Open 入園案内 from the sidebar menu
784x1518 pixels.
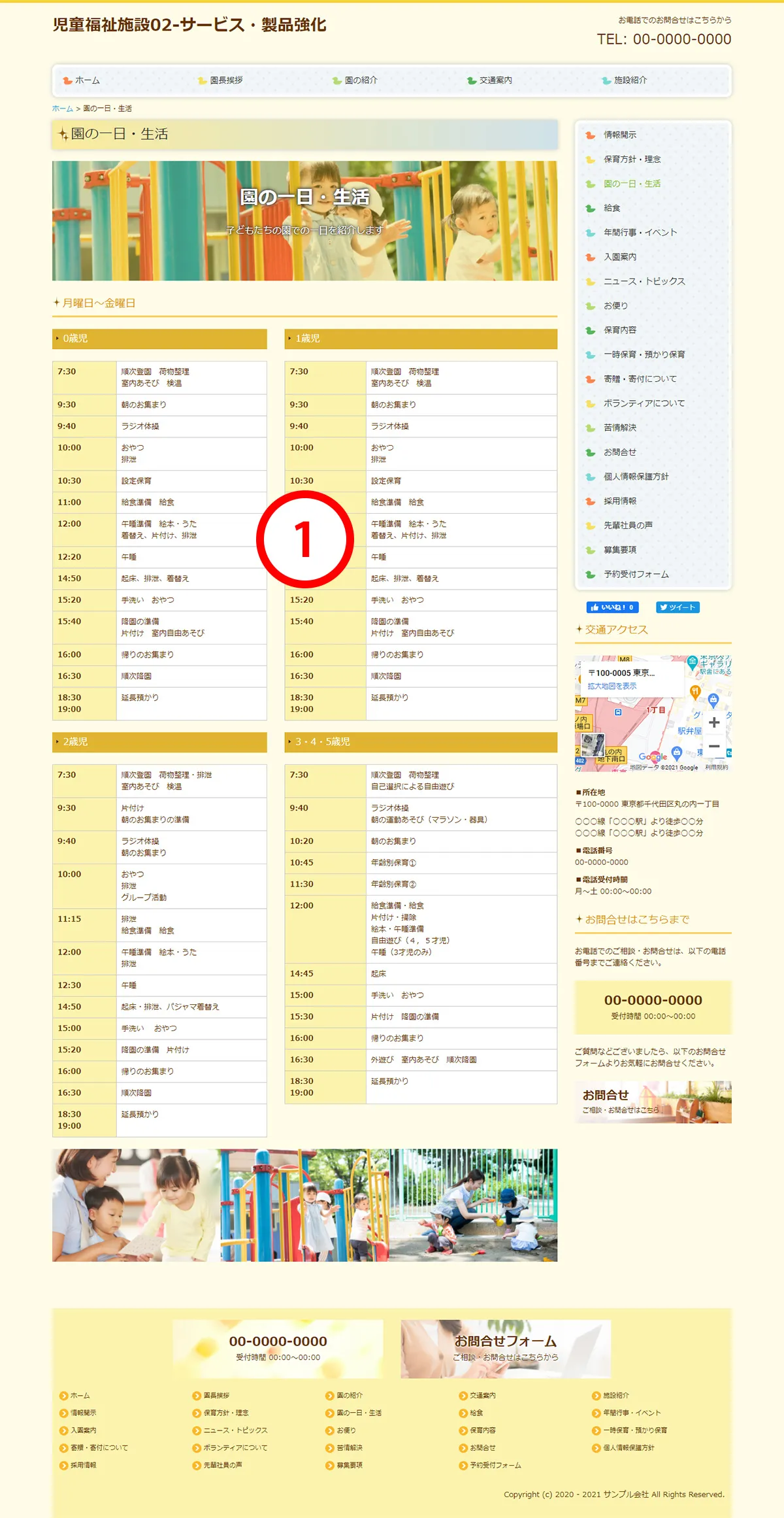pos(619,257)
